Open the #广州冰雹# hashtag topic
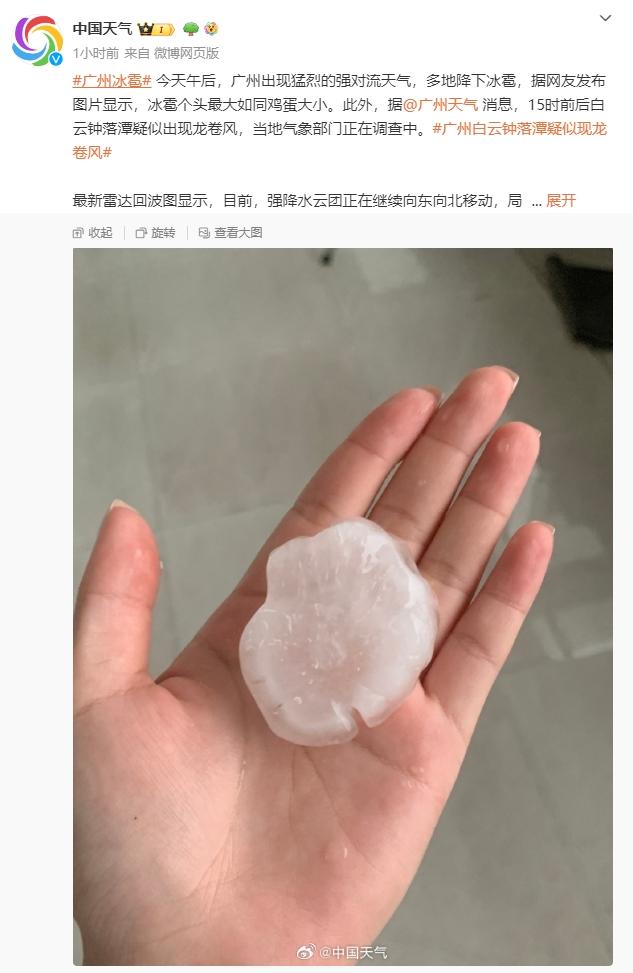This screenshot has height=973, width=633. pos(112,81)
